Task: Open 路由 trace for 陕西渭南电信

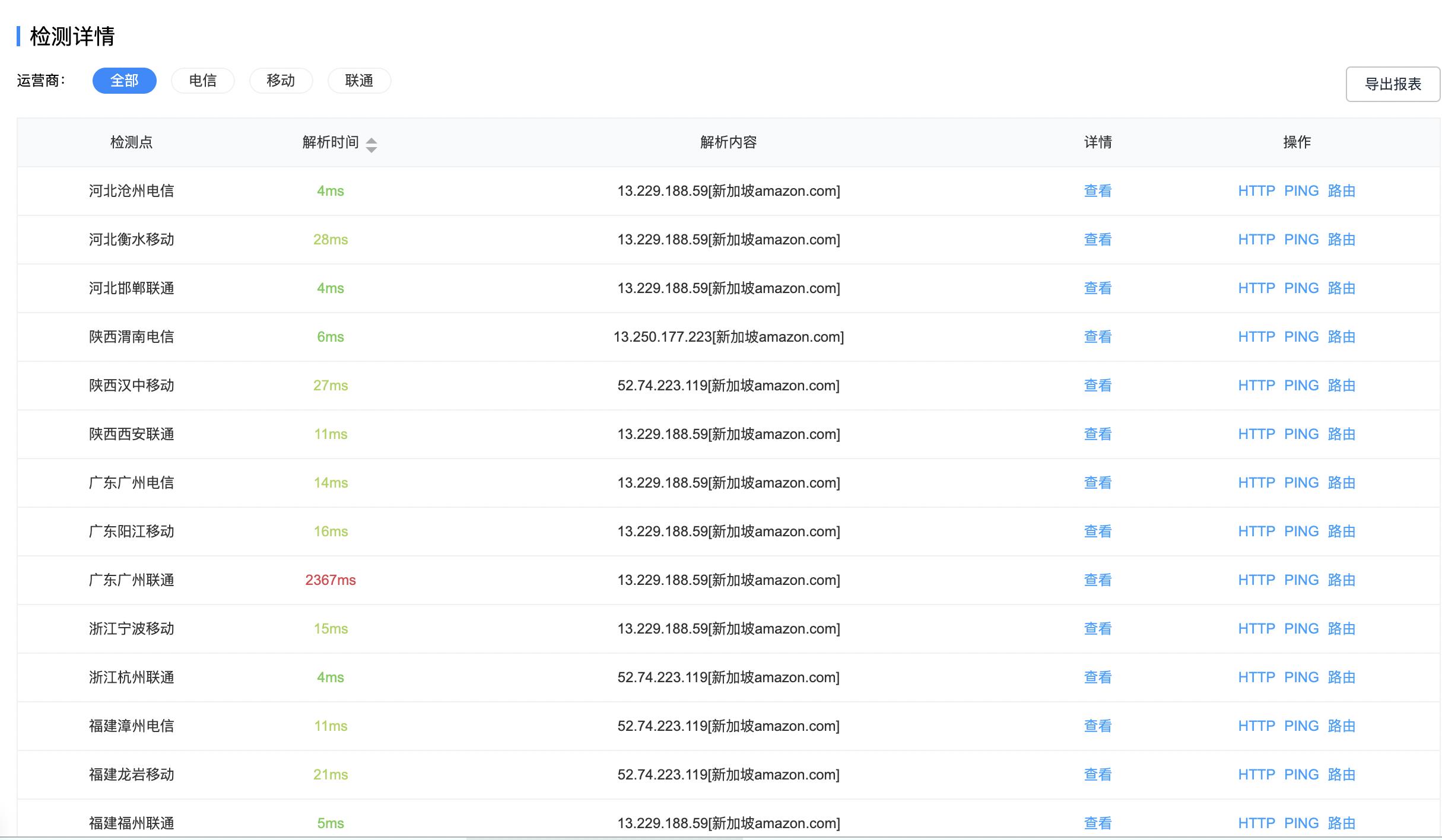Action: tap(1342, 337)
